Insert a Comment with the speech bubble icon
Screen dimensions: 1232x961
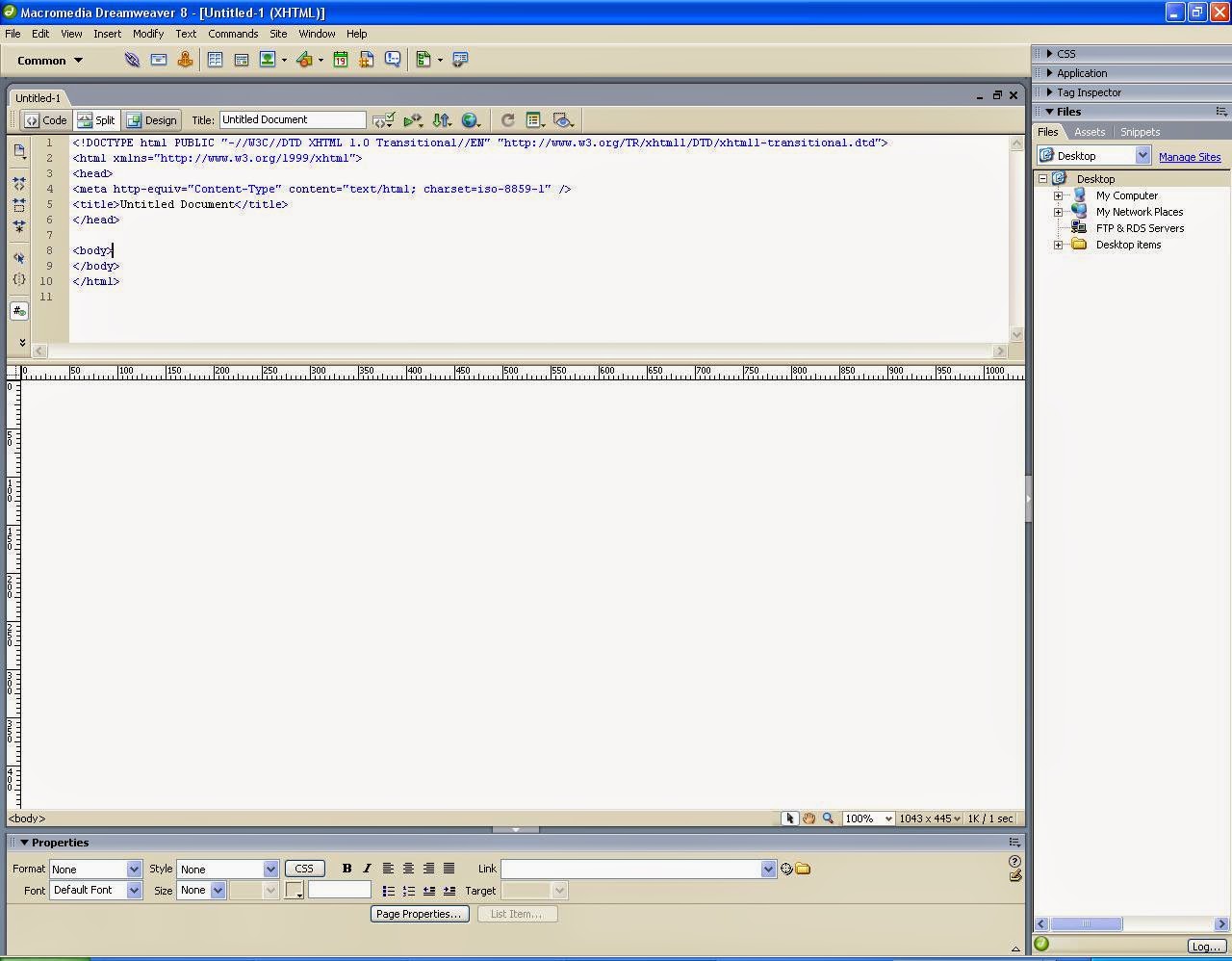tap(393, 60)
